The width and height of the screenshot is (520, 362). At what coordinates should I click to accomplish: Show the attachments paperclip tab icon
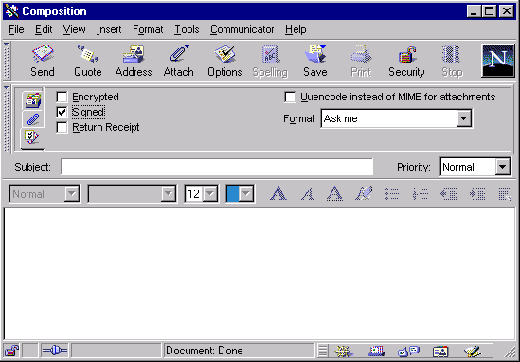pos(33,119)
